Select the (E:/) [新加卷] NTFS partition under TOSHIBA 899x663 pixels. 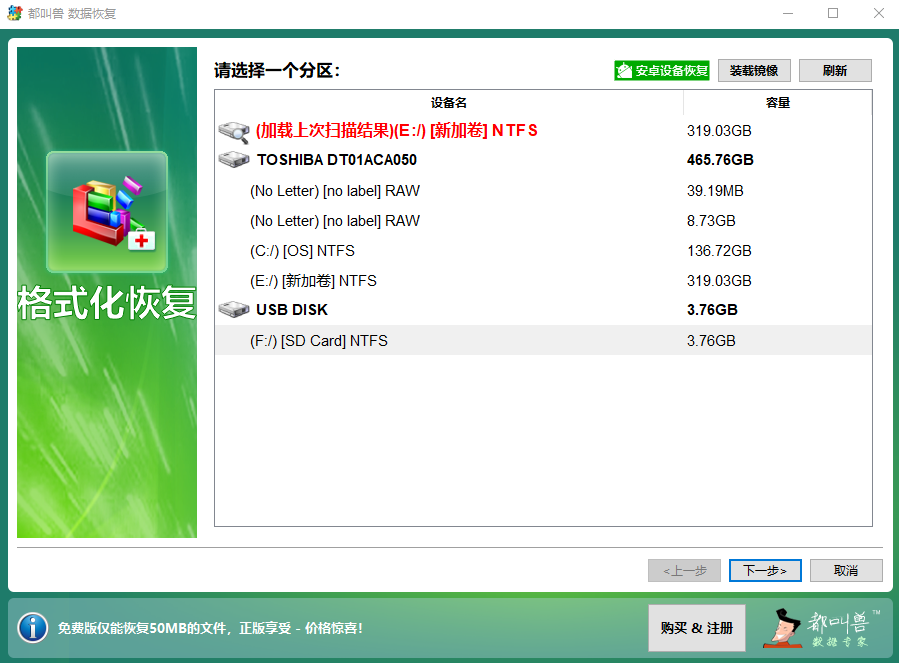point(543,280)
